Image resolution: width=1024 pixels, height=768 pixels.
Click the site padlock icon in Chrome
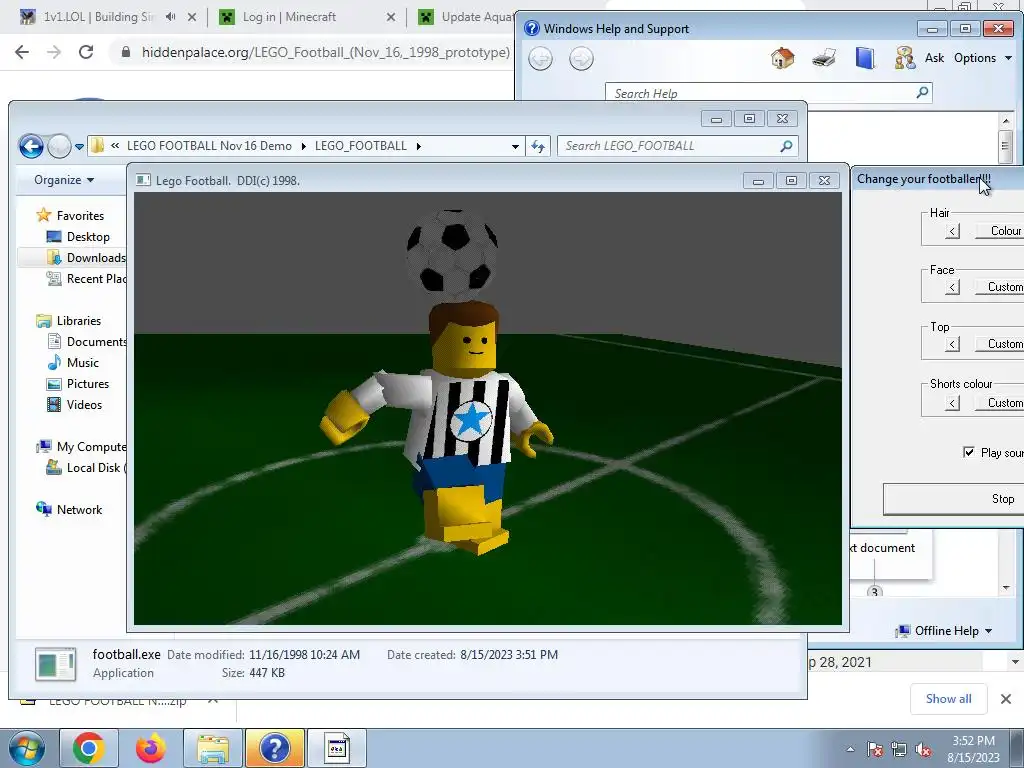point(126,52)
